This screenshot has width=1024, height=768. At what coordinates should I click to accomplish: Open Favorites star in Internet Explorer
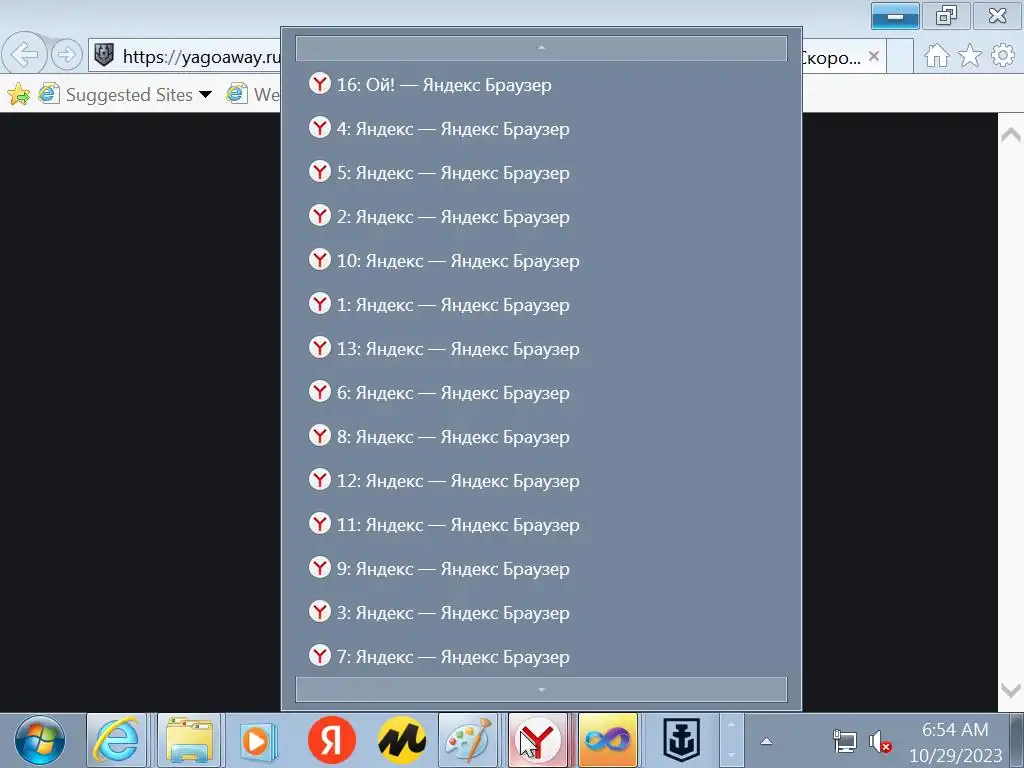click(970, 56)
